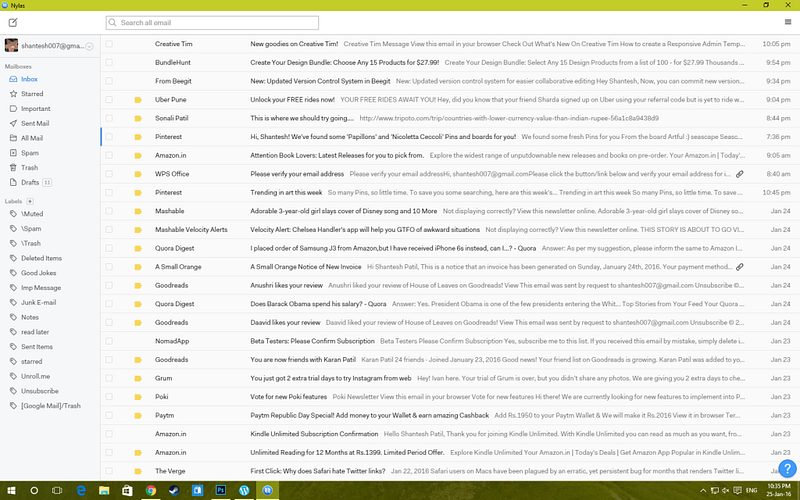The image size is (800, 500).
Task: Click the blue help question mark button
Action: pos(787,468)
